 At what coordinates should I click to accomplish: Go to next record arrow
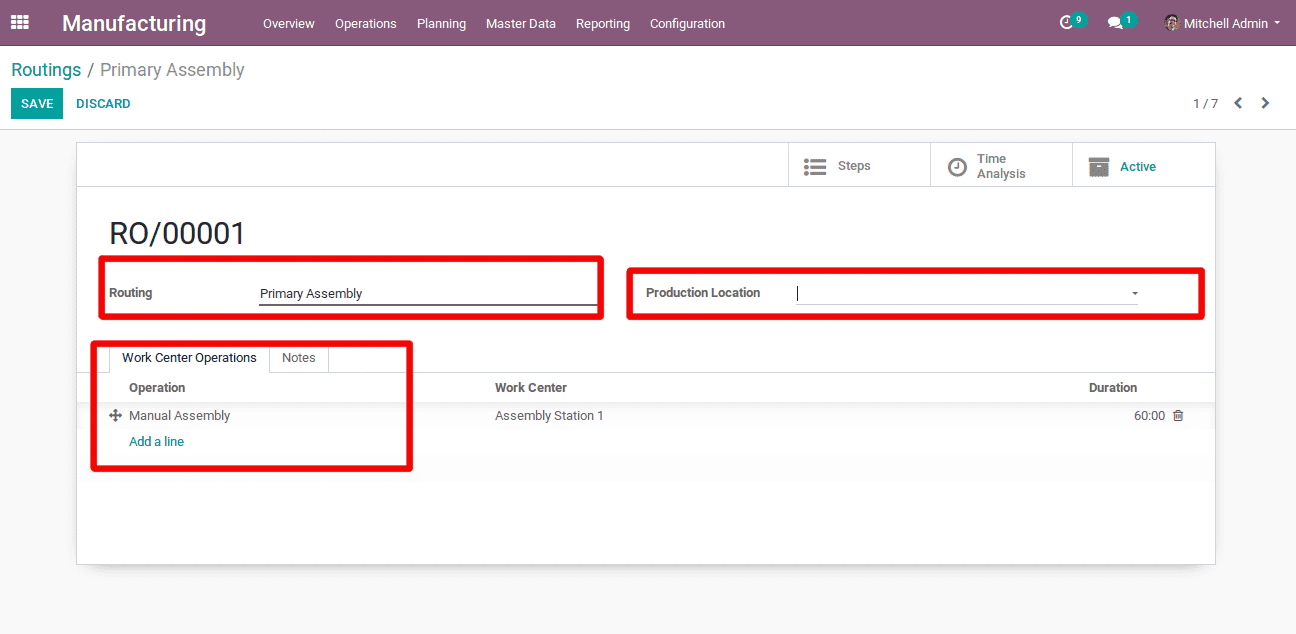[1265, 103]
